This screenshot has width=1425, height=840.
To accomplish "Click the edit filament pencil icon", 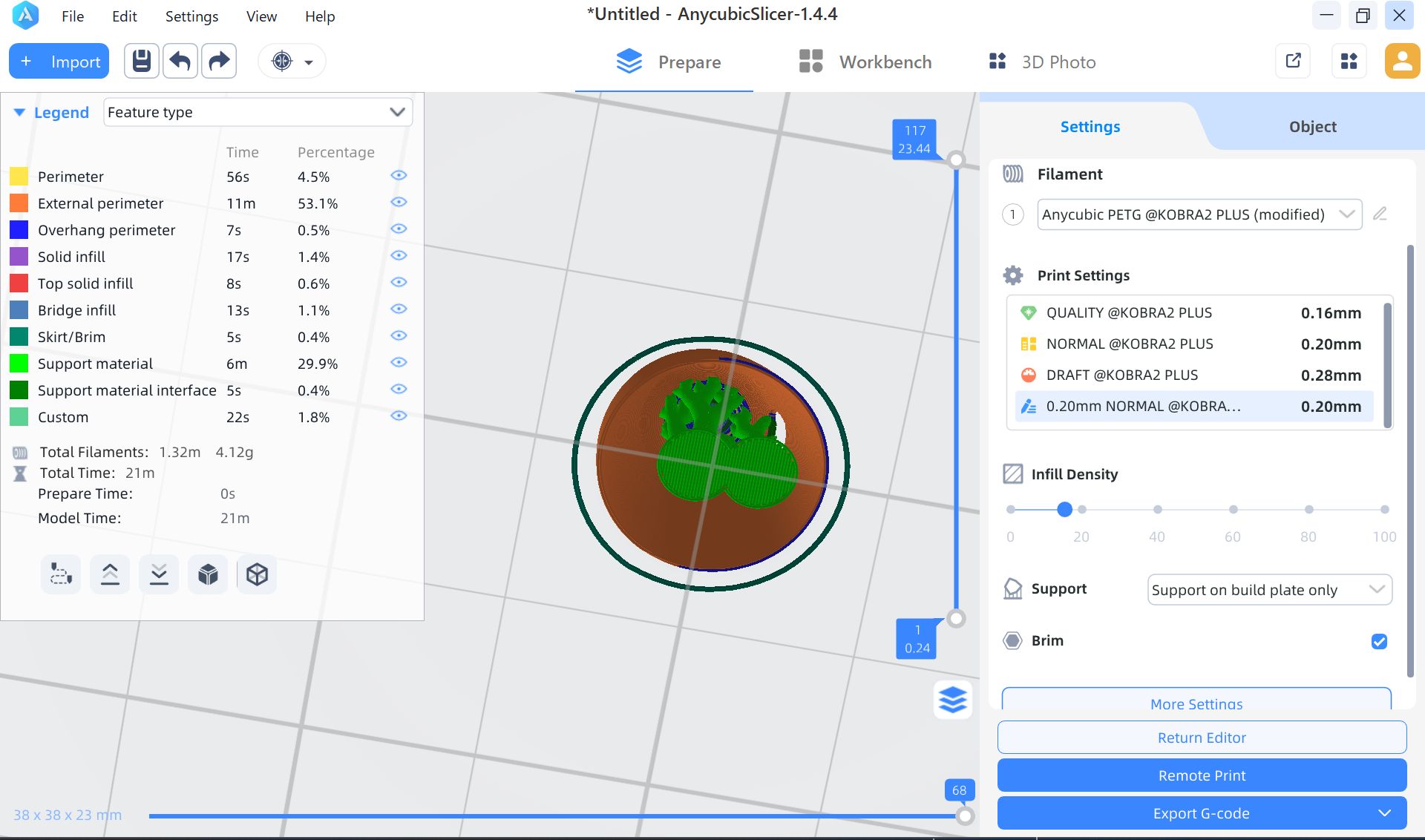I will click(1380, 214).
